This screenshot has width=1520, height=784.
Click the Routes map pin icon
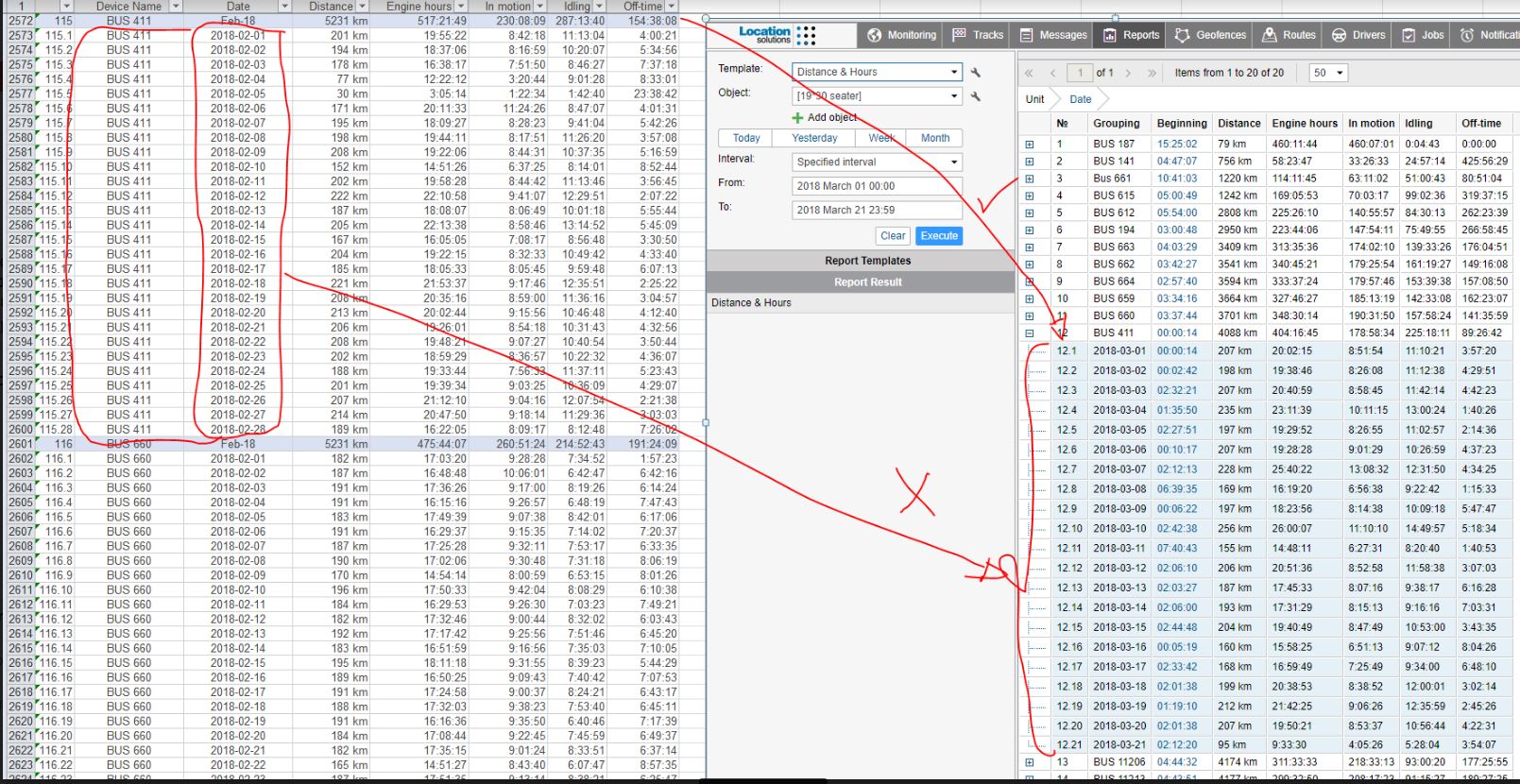coord(1268,35)
